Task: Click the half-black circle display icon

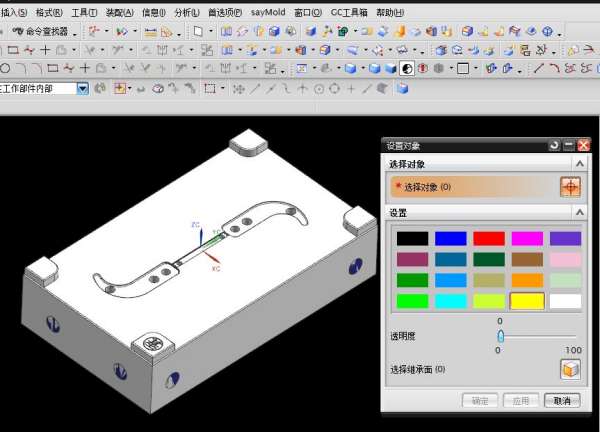Action: 407,68
